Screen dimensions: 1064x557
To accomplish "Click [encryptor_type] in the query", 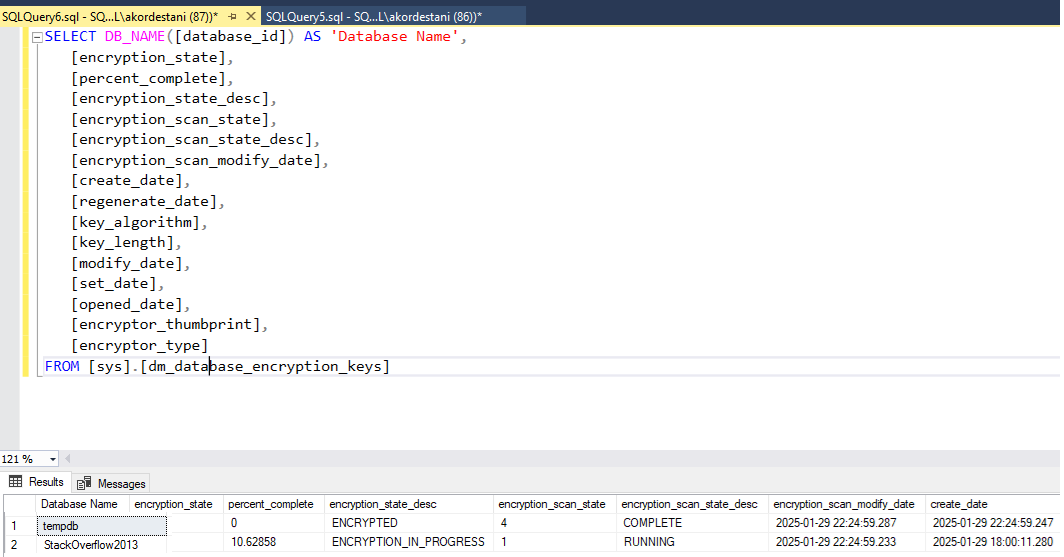I will [x=139, y=346].
